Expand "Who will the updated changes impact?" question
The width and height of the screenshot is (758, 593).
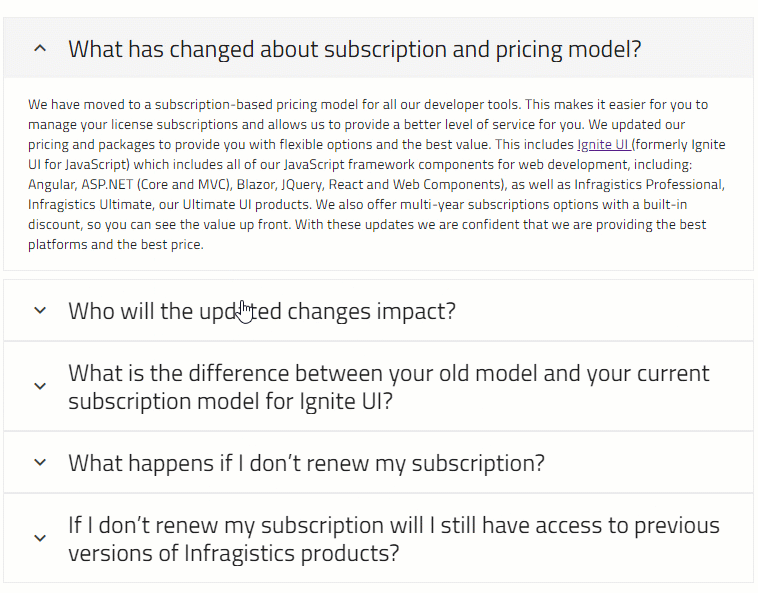point(262,310)
